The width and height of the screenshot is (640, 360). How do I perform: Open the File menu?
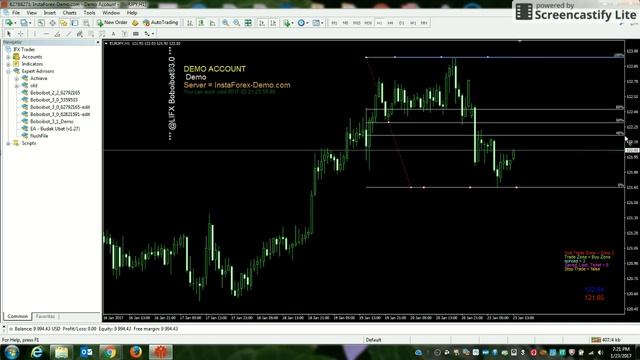[x=16, y=13]
